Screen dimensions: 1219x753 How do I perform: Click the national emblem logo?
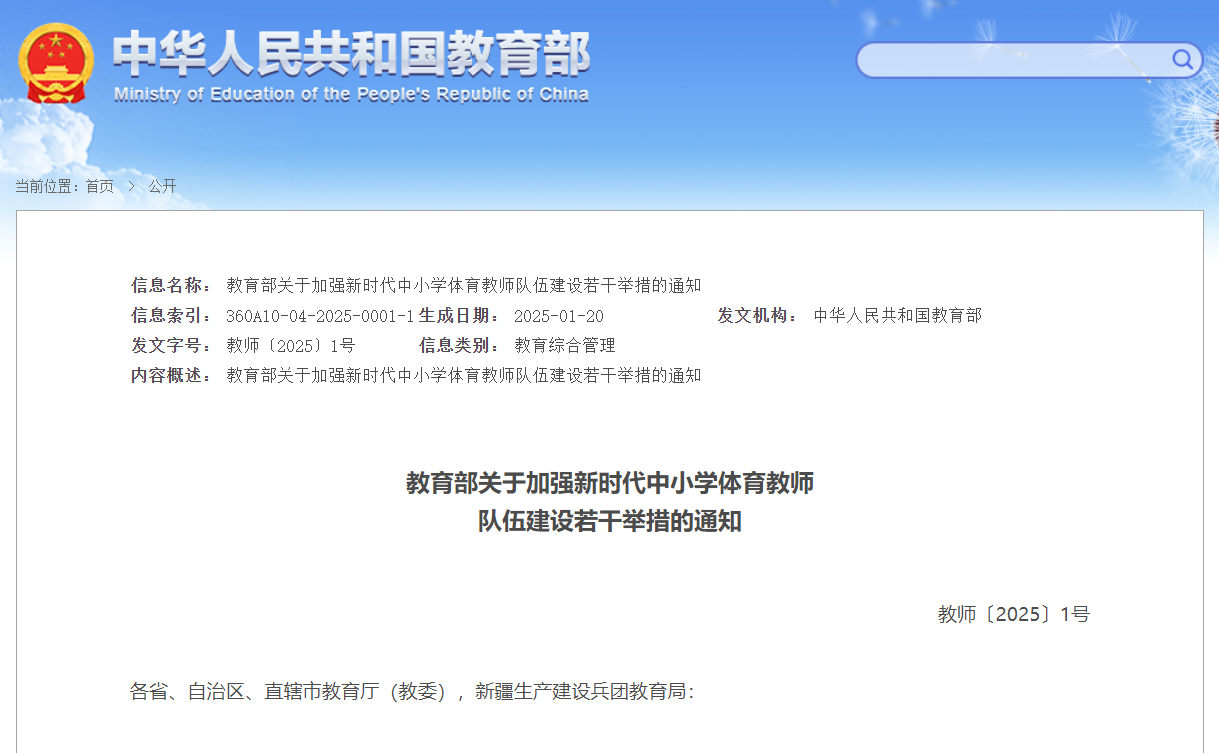click(x=56, y=63)
